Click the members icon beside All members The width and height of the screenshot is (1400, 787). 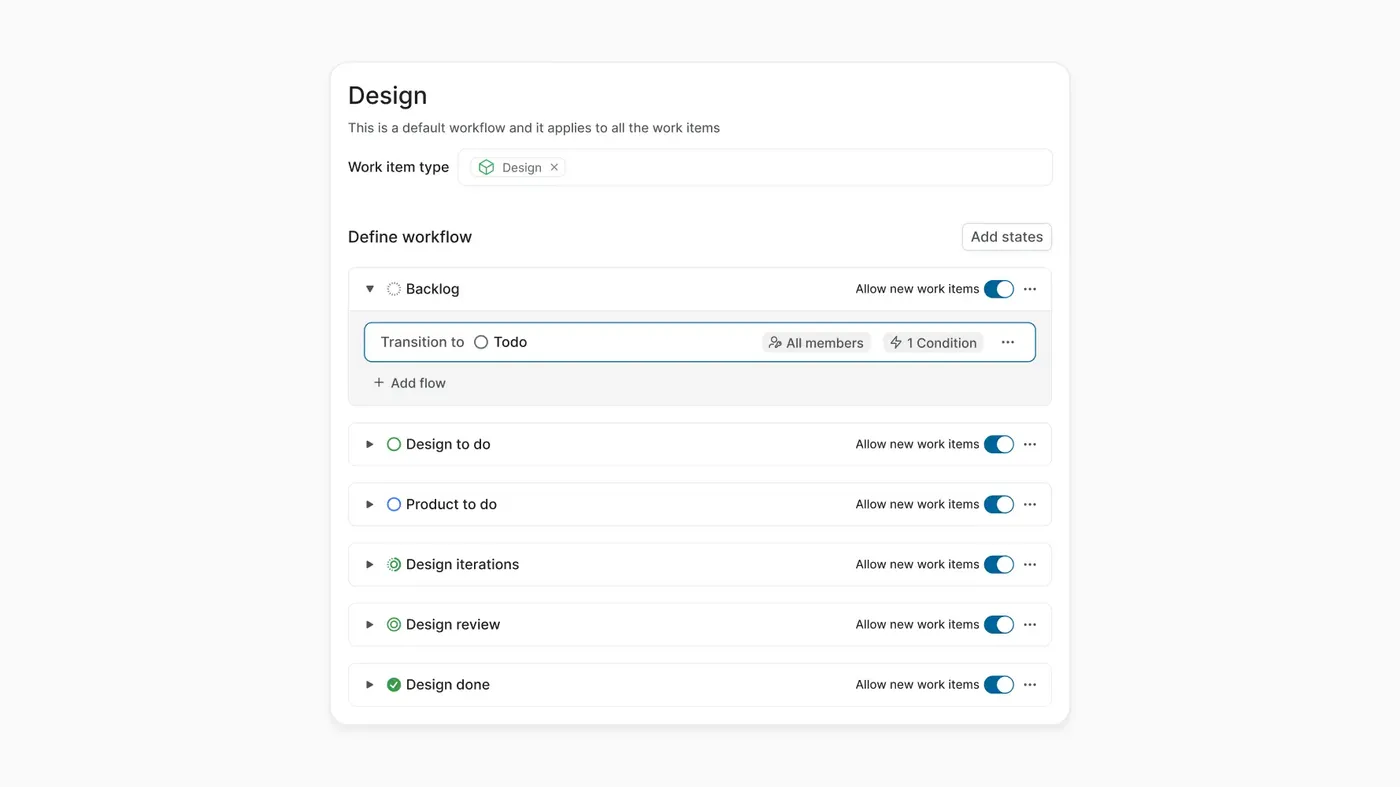pyautogui.click(x=775, y=342)
